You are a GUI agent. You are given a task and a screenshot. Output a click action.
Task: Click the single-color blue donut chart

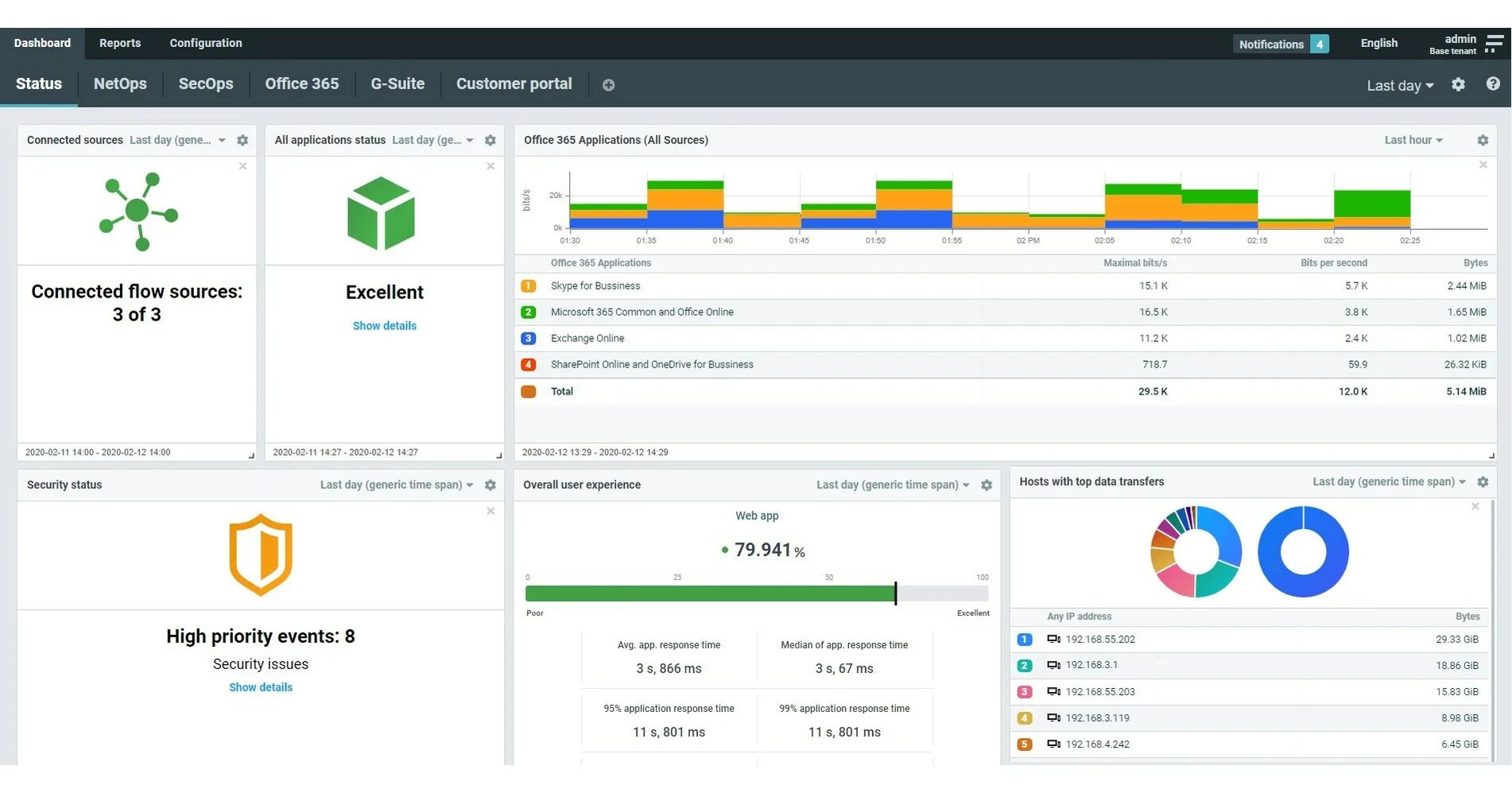1303,552
